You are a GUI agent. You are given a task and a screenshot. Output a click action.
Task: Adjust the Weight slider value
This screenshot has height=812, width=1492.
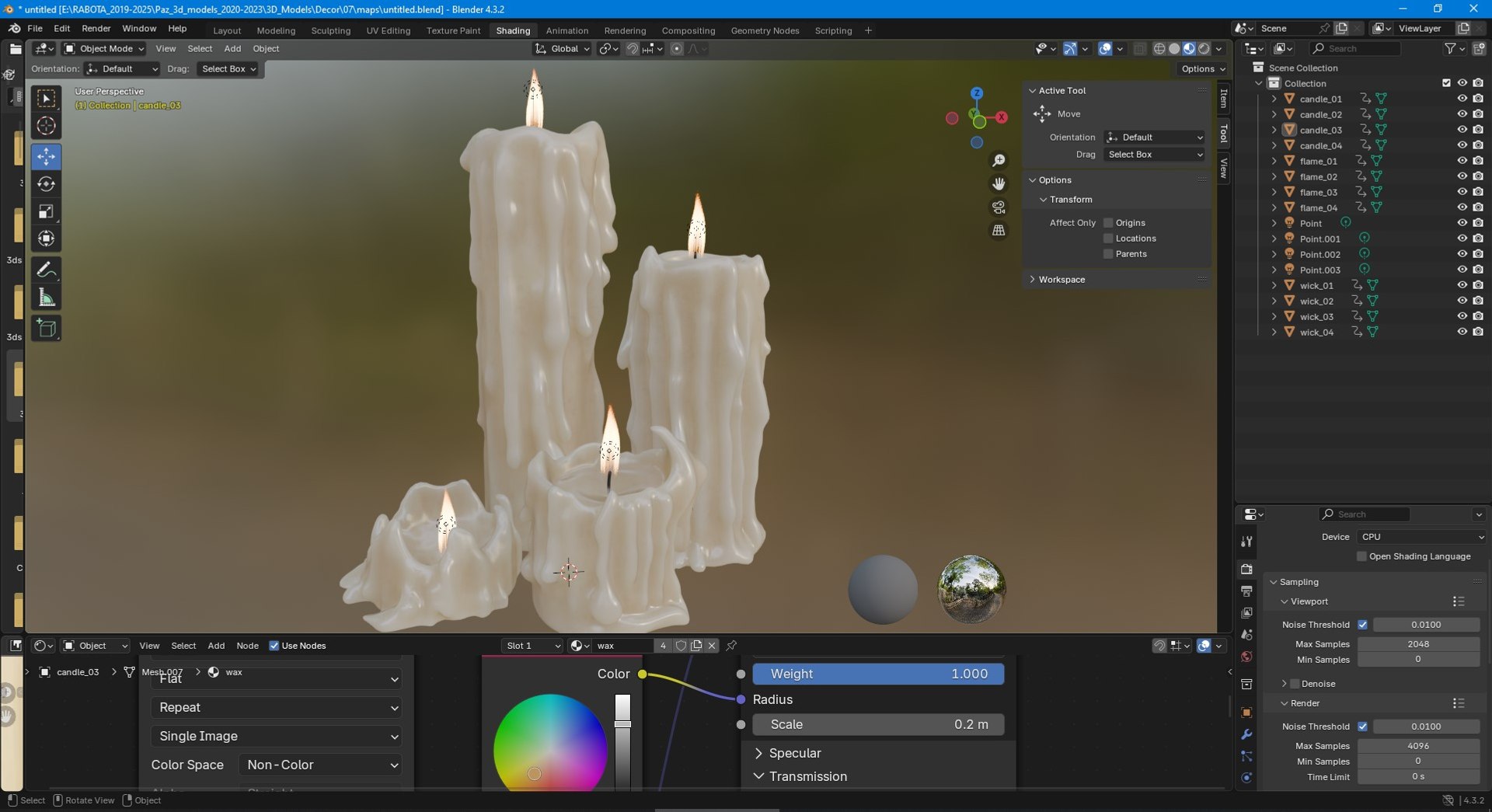[878, 674]
